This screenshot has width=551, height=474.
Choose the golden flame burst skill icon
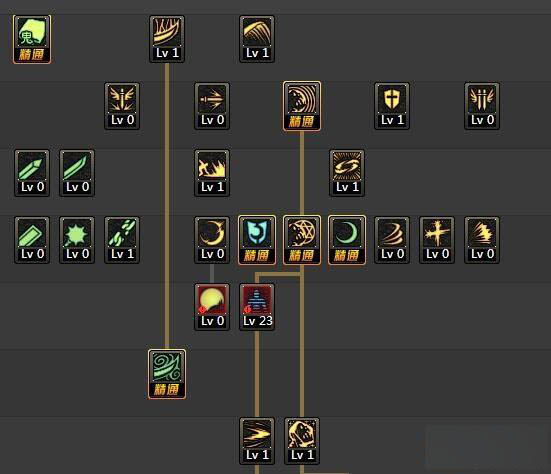click(212, 173)
